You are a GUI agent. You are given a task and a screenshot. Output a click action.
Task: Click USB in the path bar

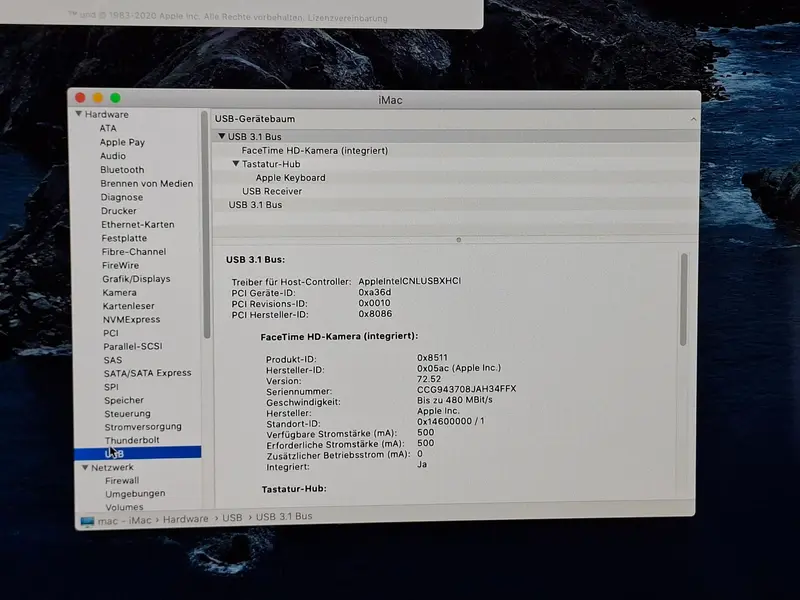232,518
